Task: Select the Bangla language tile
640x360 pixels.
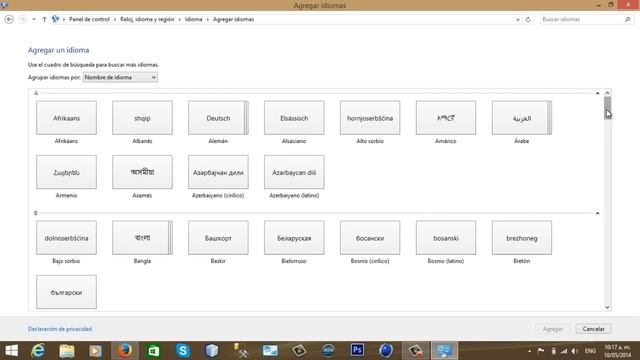Action: (142, 238)
